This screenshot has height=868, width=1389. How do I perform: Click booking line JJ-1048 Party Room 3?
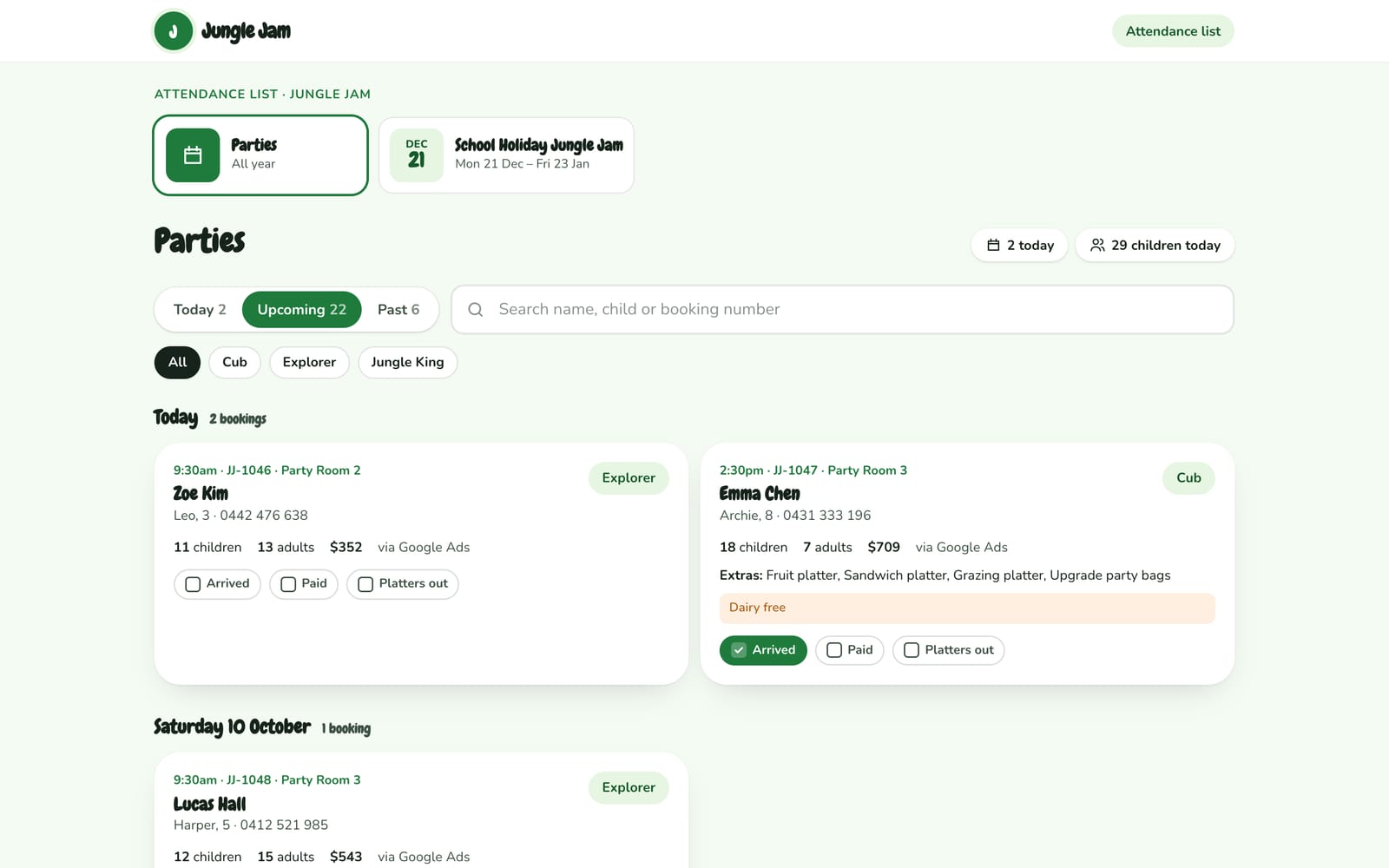[x=267, y=780]
